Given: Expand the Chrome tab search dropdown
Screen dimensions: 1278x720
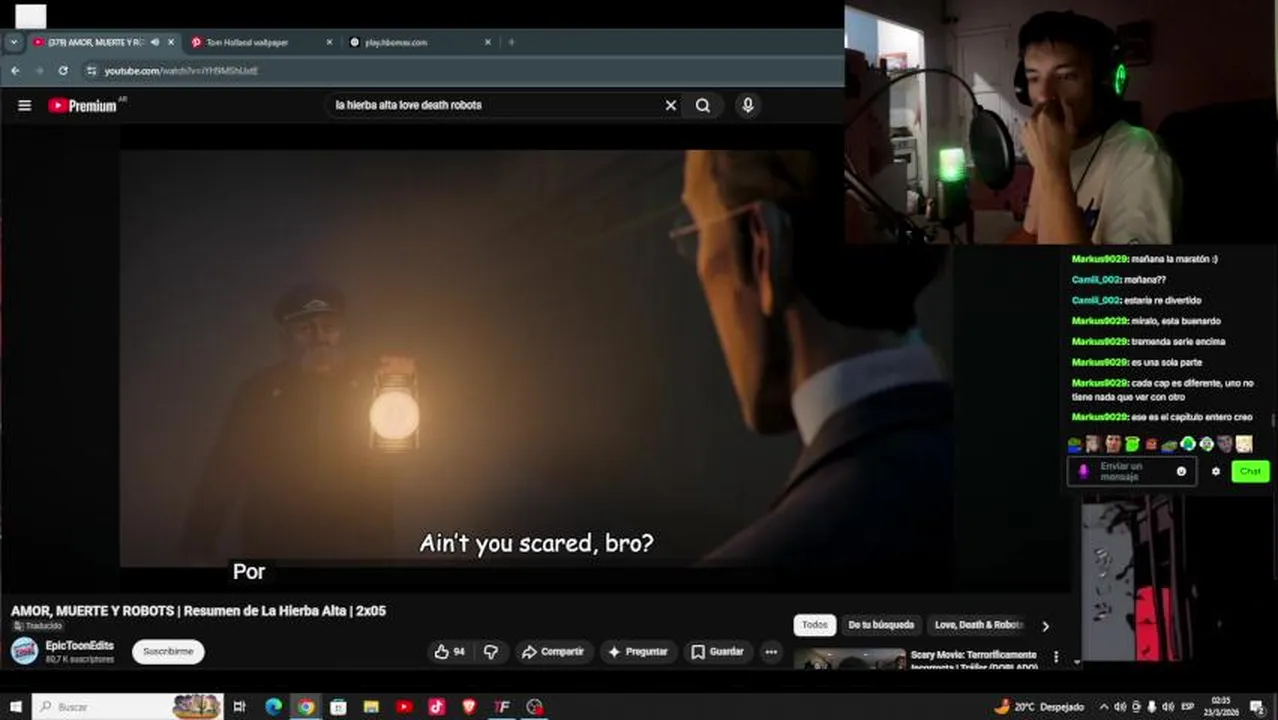Looking at the screenshot, I should pyautogui.click(x=14, y=42).
